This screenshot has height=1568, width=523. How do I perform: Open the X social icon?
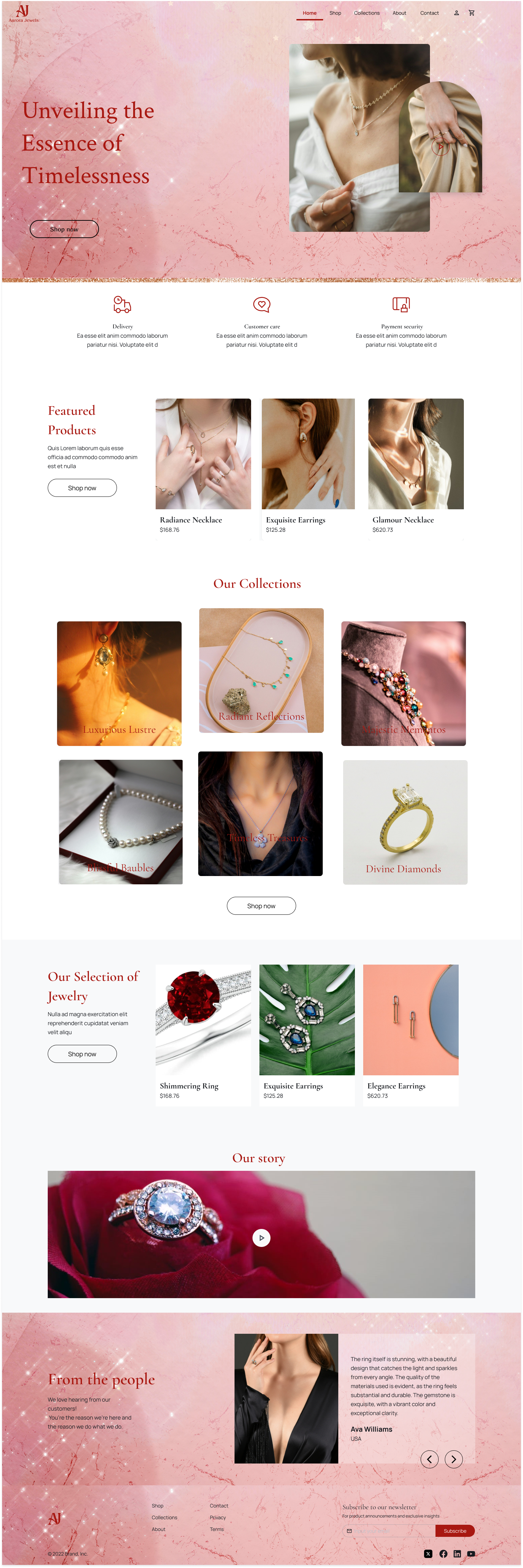tap(428, 1553)
